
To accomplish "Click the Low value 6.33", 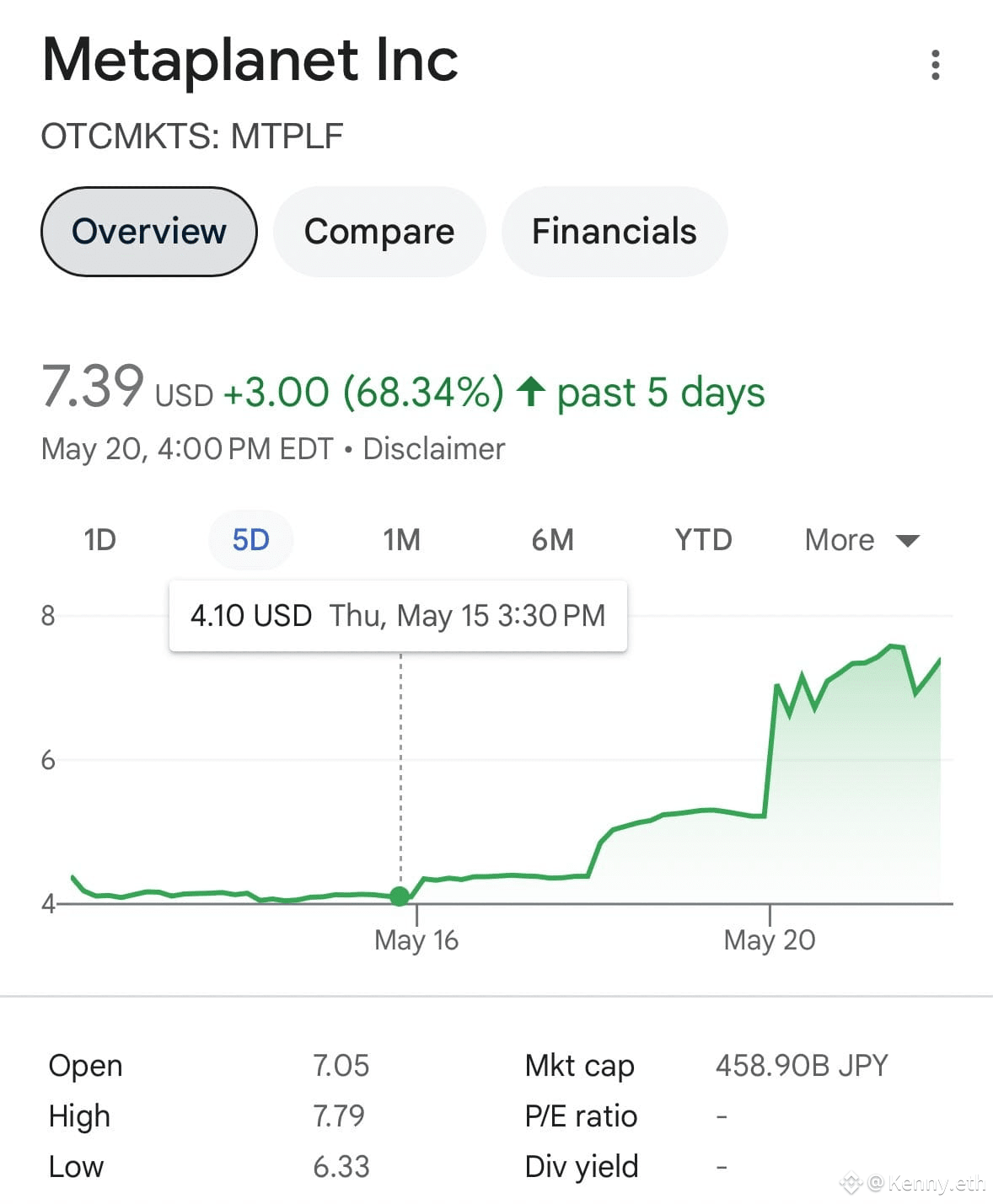I will [x=341, y=1167].
